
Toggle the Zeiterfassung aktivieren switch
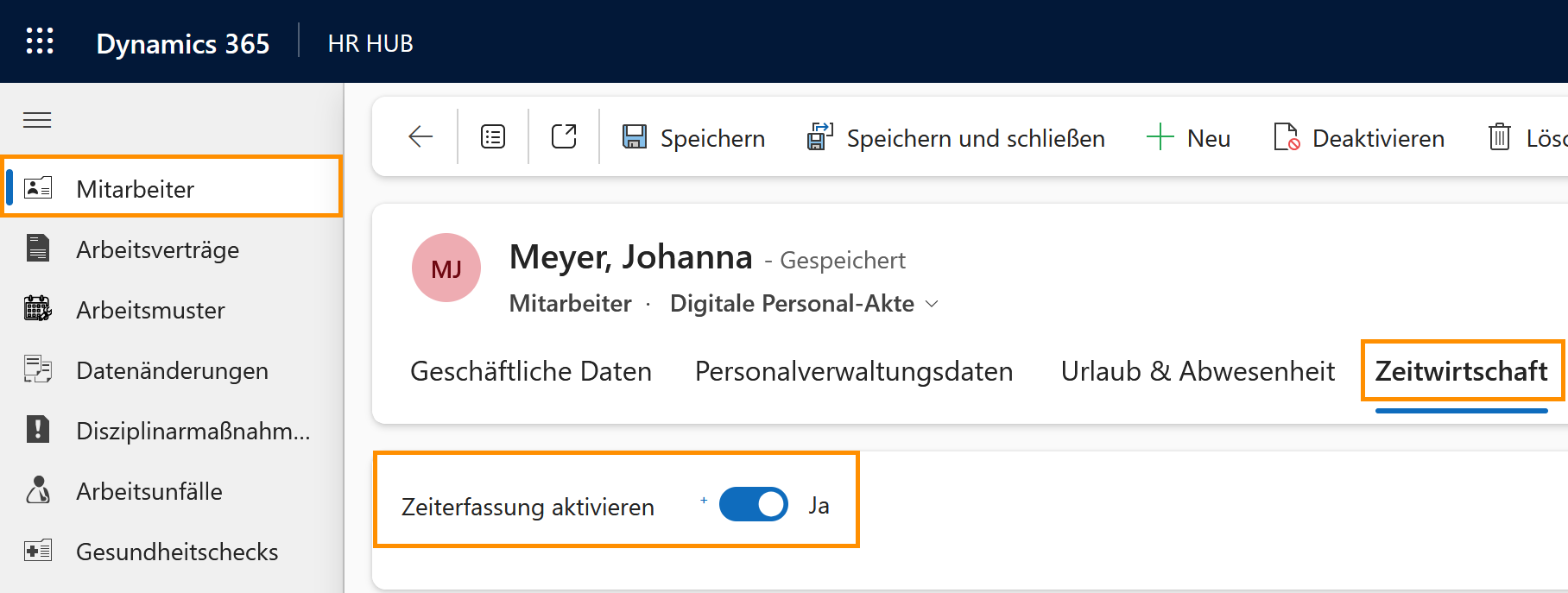pos(753,505)
